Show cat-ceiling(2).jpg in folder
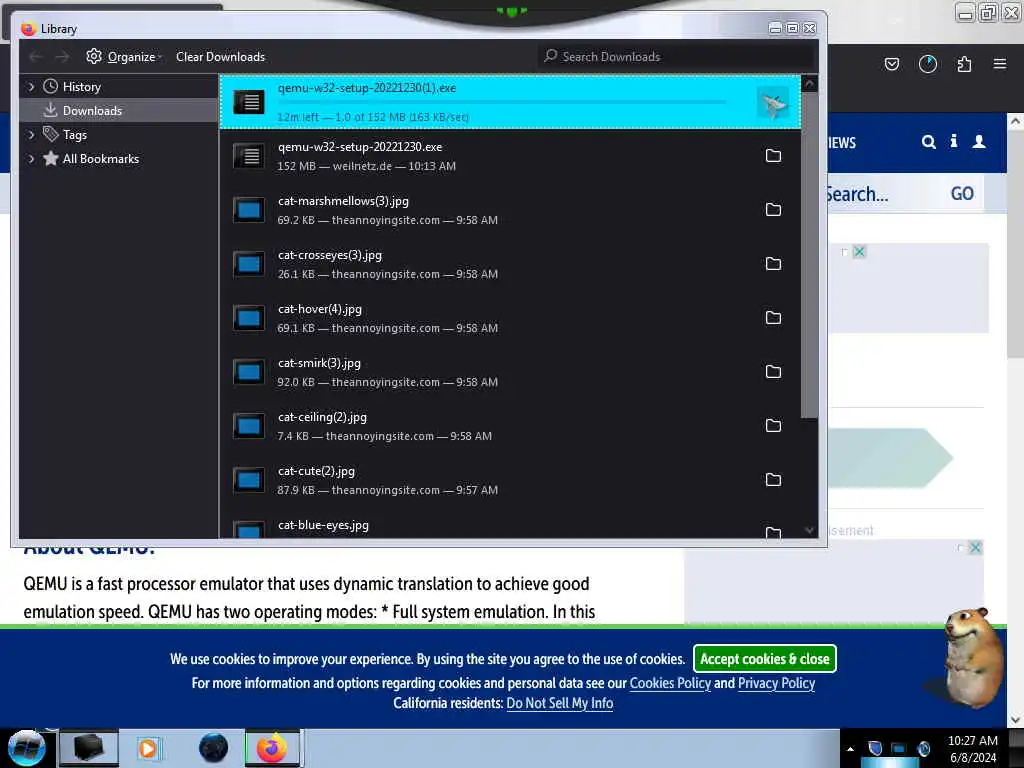1024x768 pixels. [x=773, y=426]
